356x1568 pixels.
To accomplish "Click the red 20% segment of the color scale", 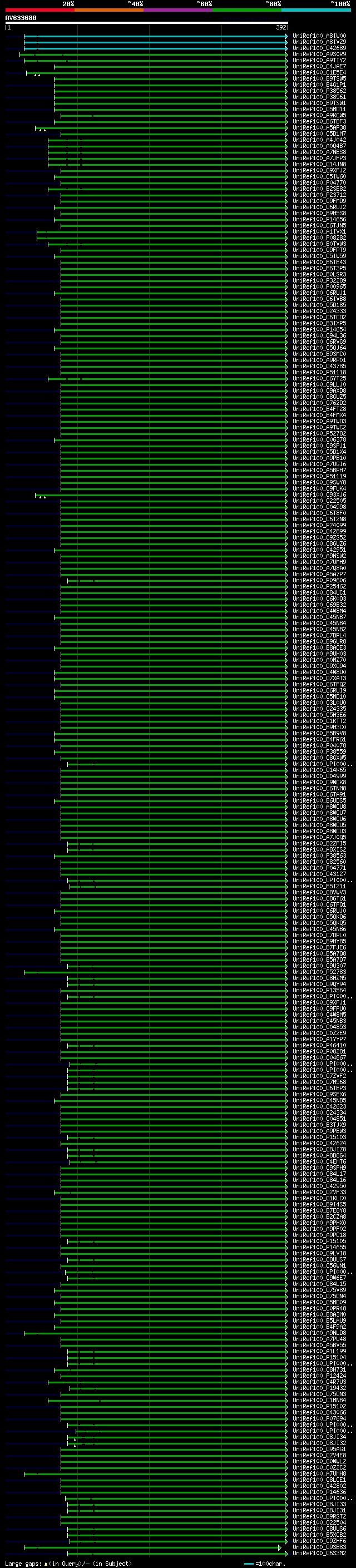I will [x=39, y=10].
